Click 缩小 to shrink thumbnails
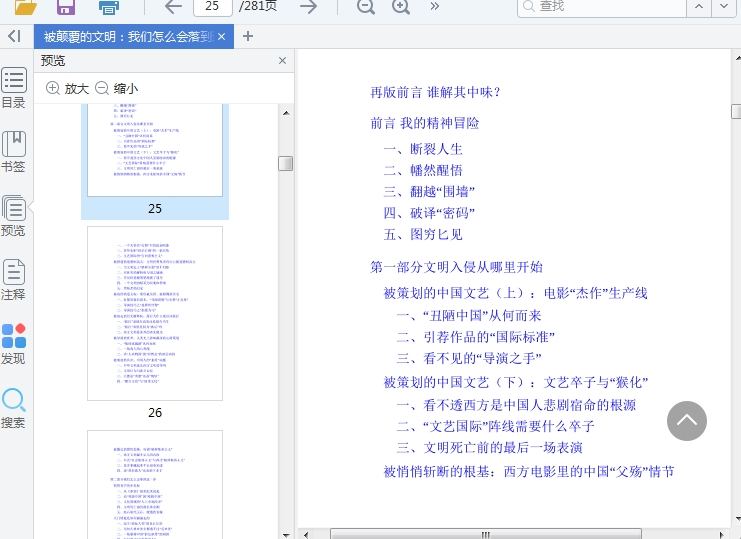 [x=117, y=88]
